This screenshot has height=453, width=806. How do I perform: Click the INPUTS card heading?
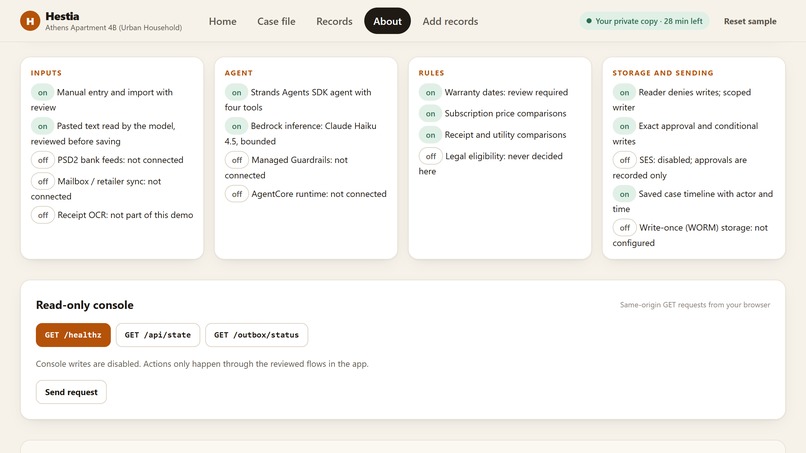[46, 73]
